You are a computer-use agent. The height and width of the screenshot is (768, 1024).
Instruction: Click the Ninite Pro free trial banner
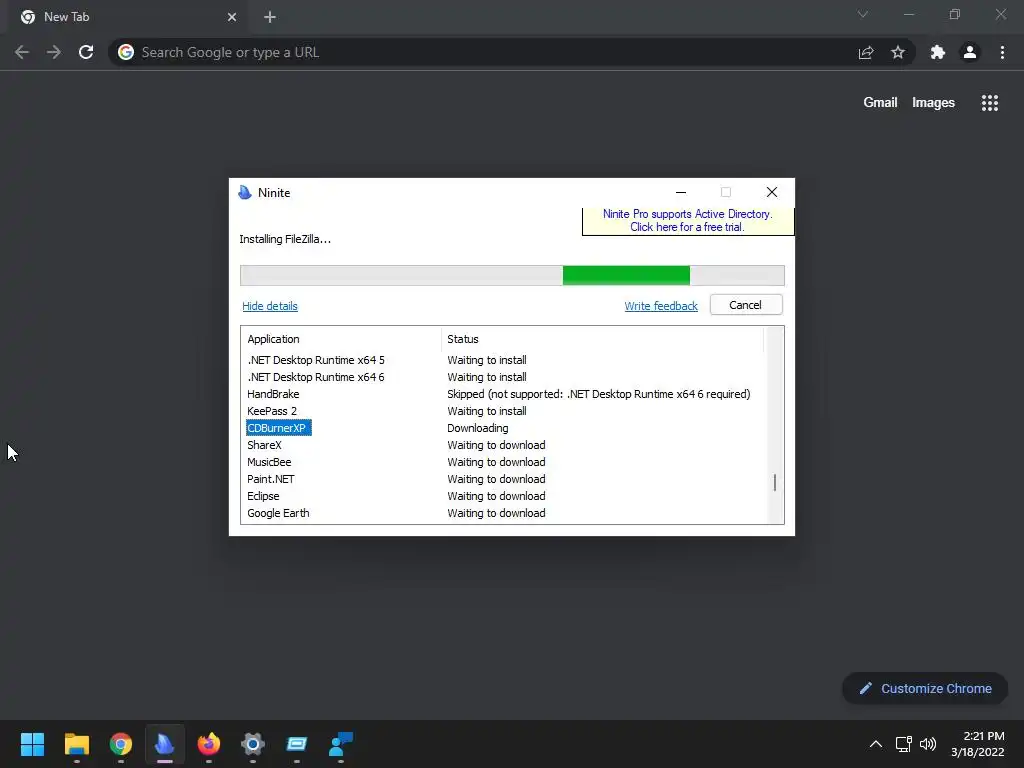tap(688, 221)
